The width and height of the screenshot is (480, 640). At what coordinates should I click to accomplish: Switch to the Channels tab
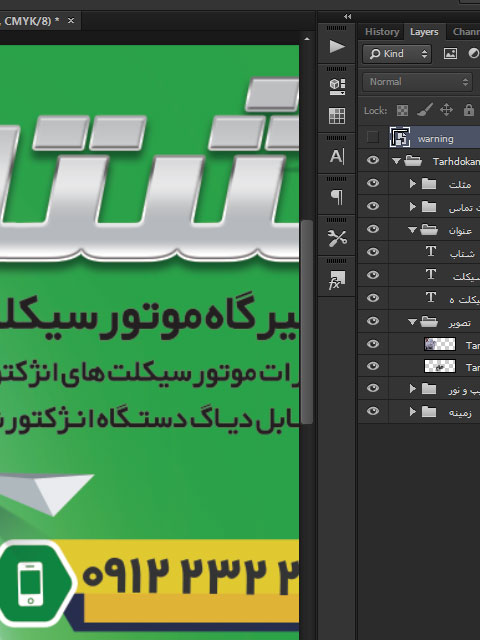coord(466,31)
